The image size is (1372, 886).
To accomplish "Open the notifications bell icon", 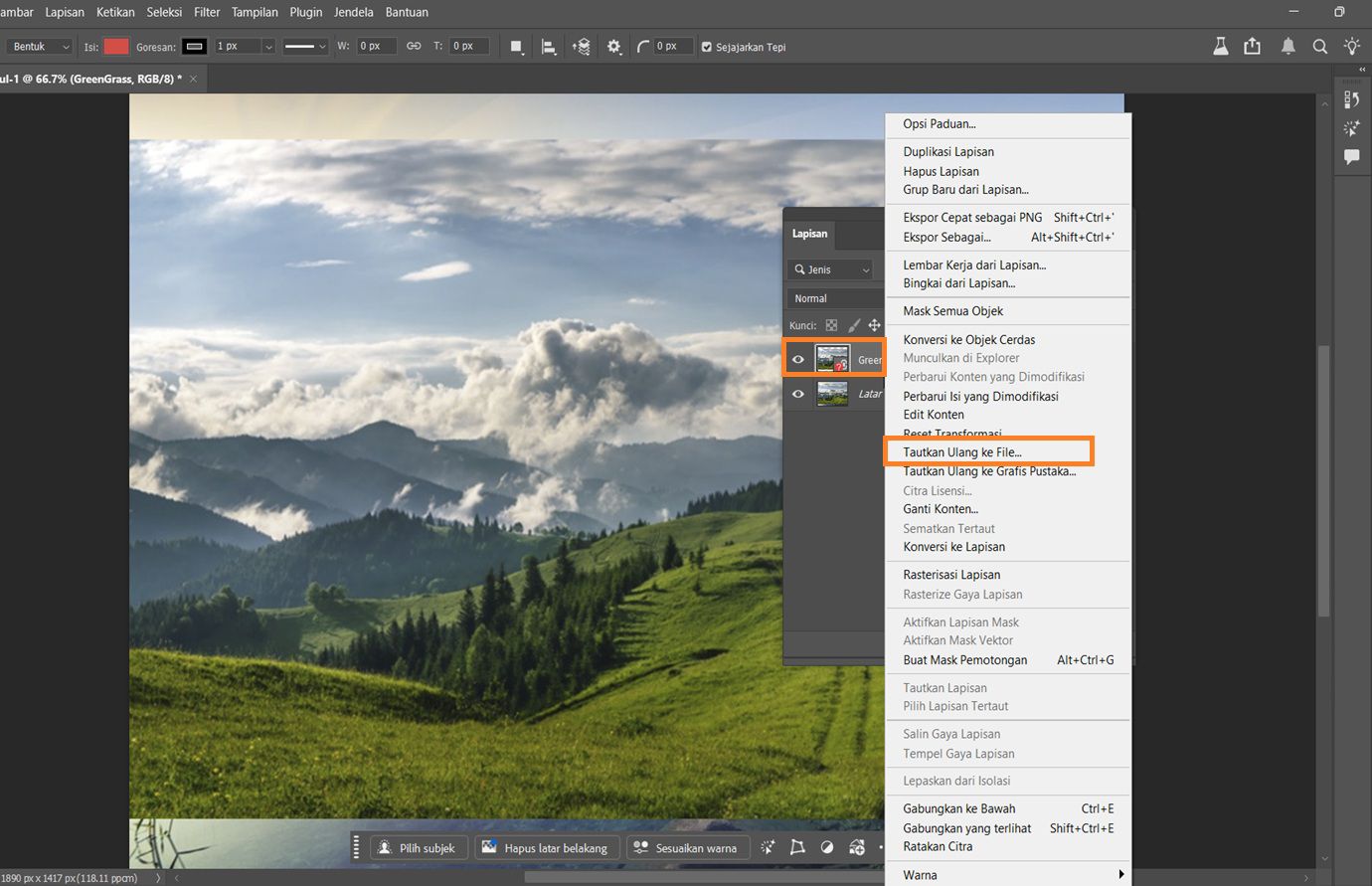I will pyautogui.click(x=1288, y=46).
